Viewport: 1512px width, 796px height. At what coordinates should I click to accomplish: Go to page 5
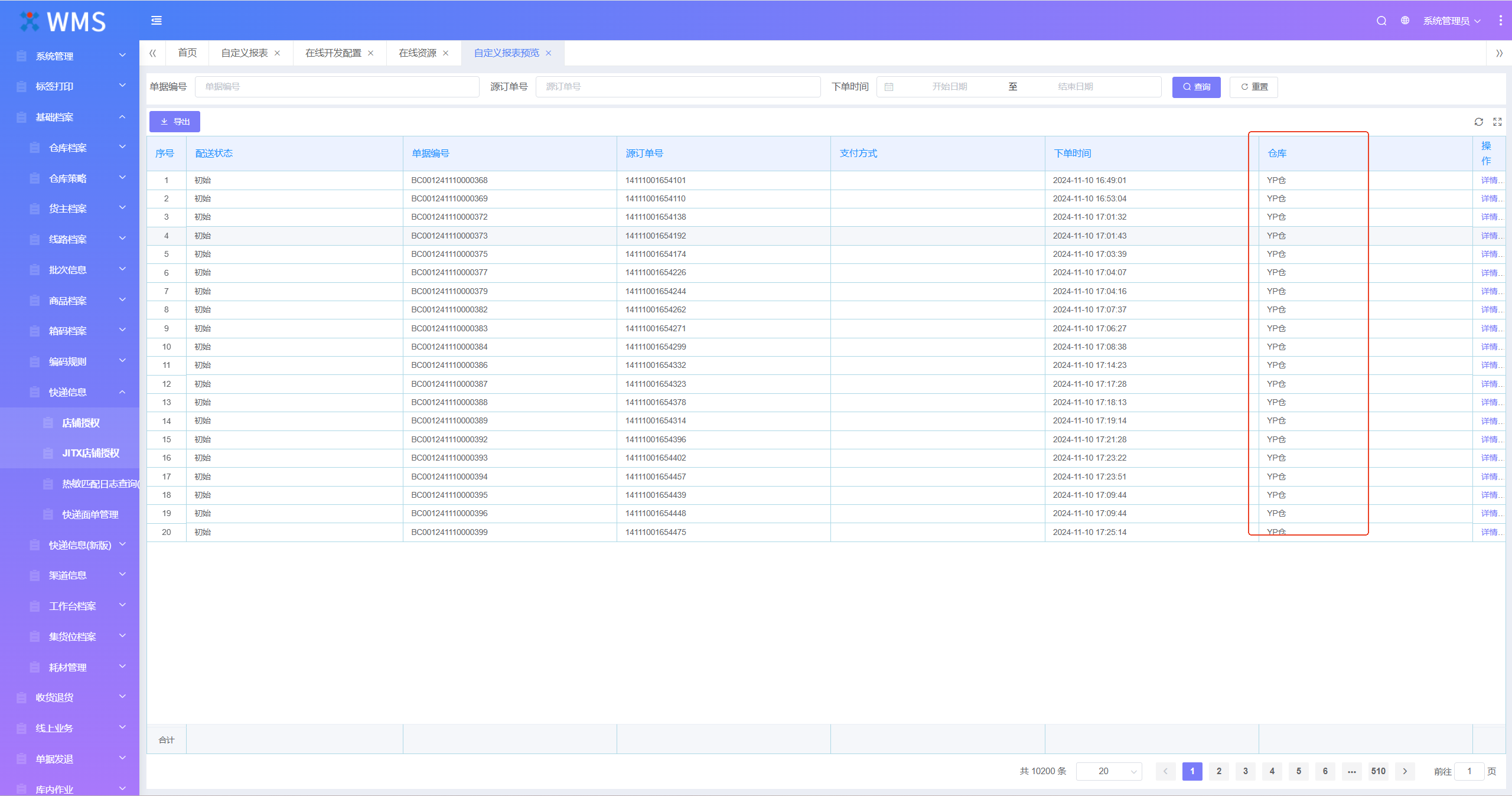click(x=1299, y=771)
